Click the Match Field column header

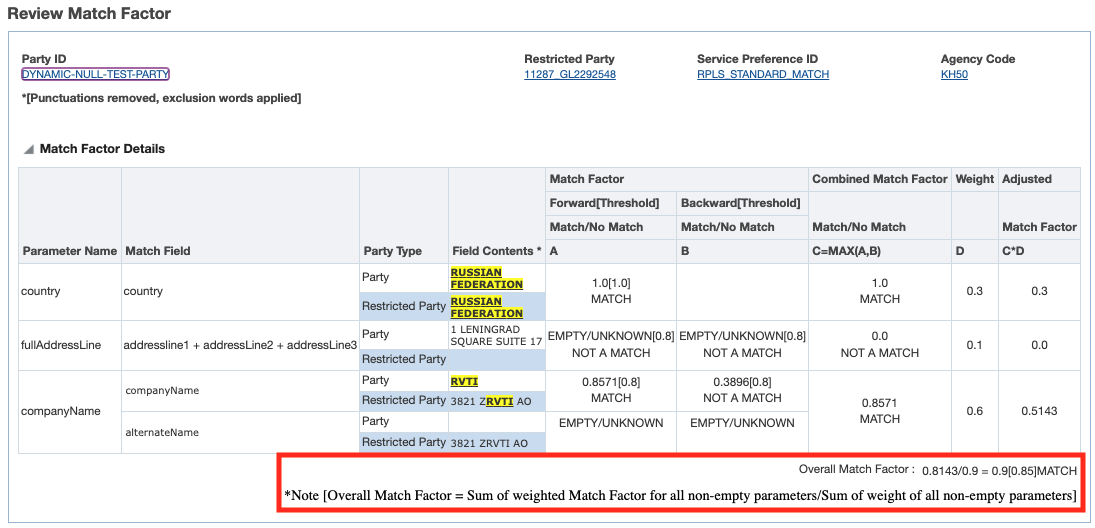pyautogui.click(x=157, y=251)
